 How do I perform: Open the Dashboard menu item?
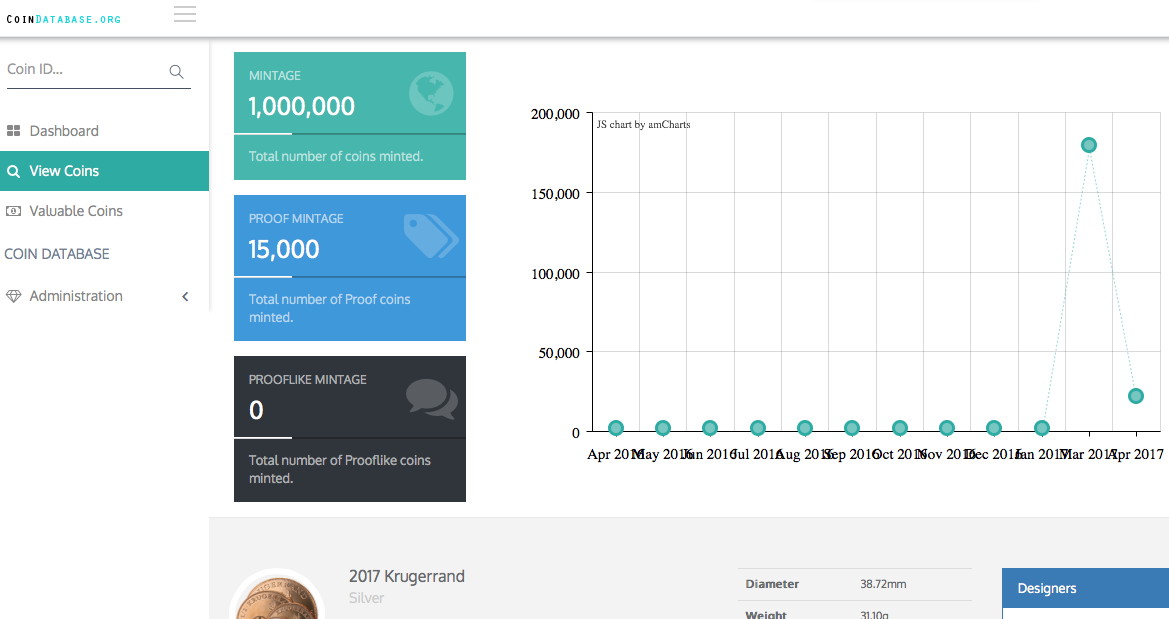pyautogui.click(x=64, y=131)
